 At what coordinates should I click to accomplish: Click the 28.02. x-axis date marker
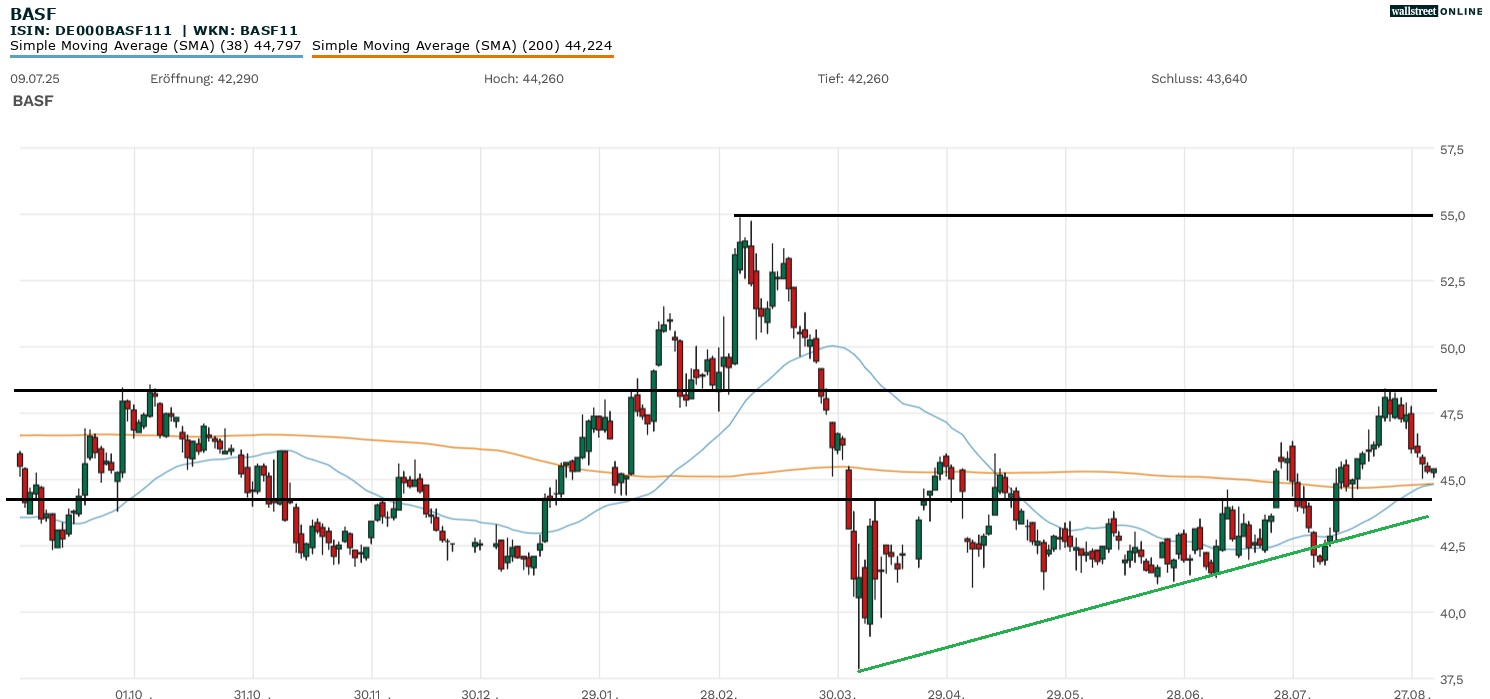pos(719,692)
